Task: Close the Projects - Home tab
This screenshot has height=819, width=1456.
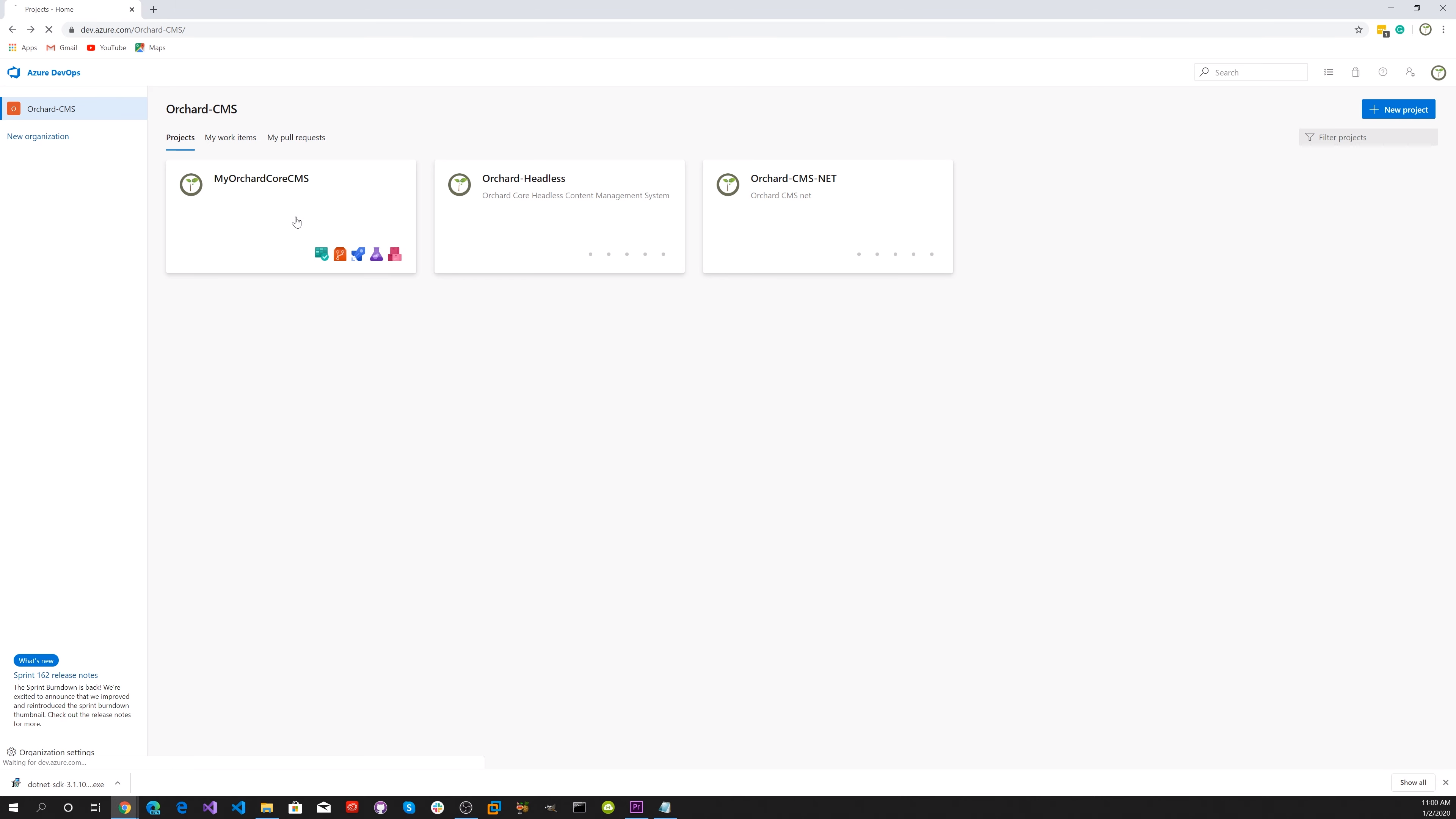Action: pos(132,9)
